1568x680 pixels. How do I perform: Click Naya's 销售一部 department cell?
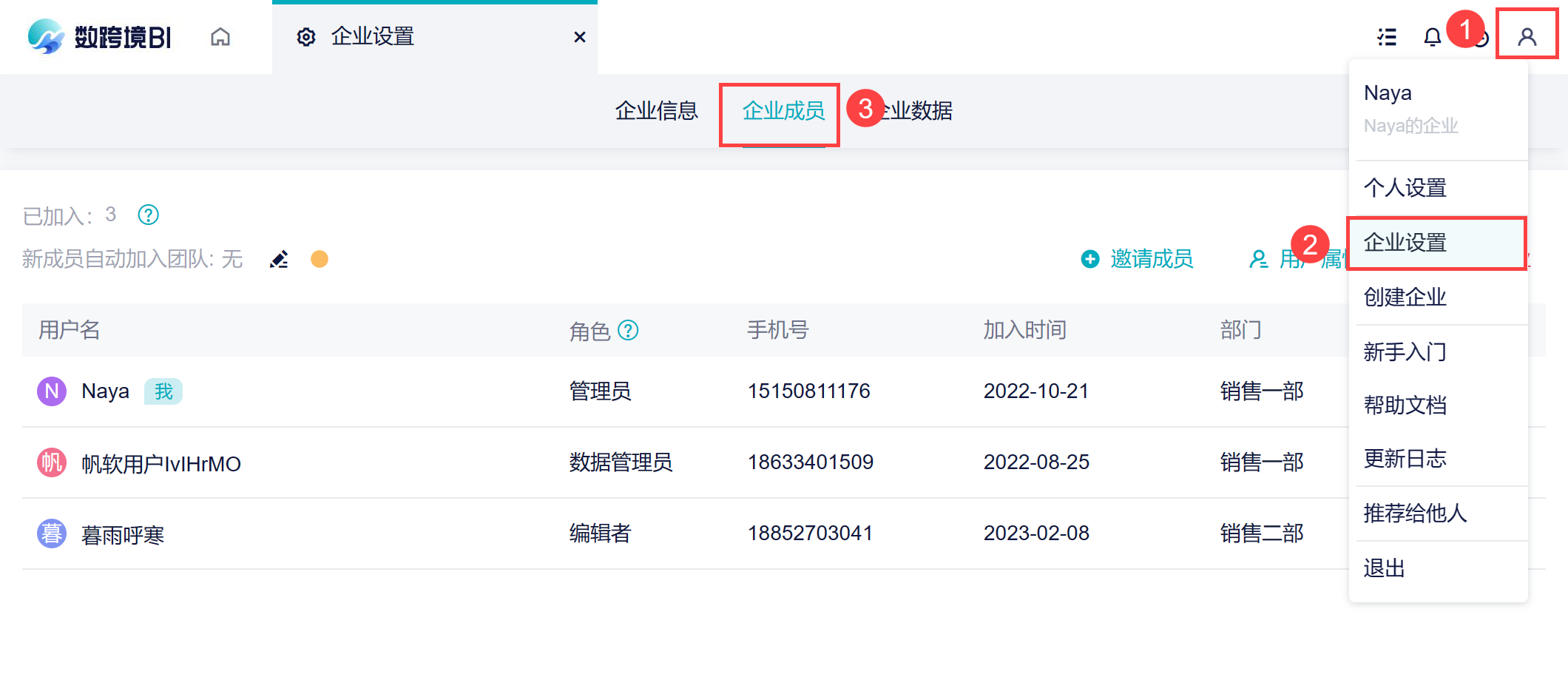coord(1262,391)
